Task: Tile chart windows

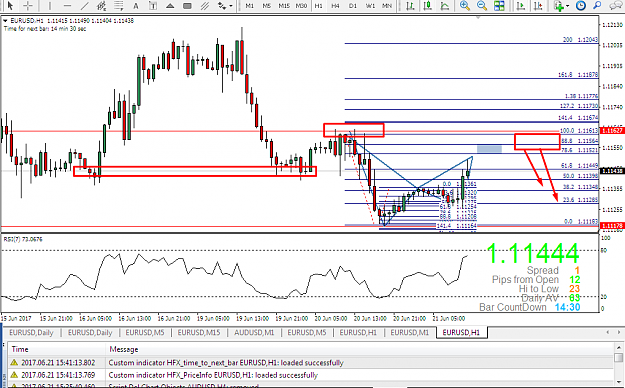Action: point(499,6)
